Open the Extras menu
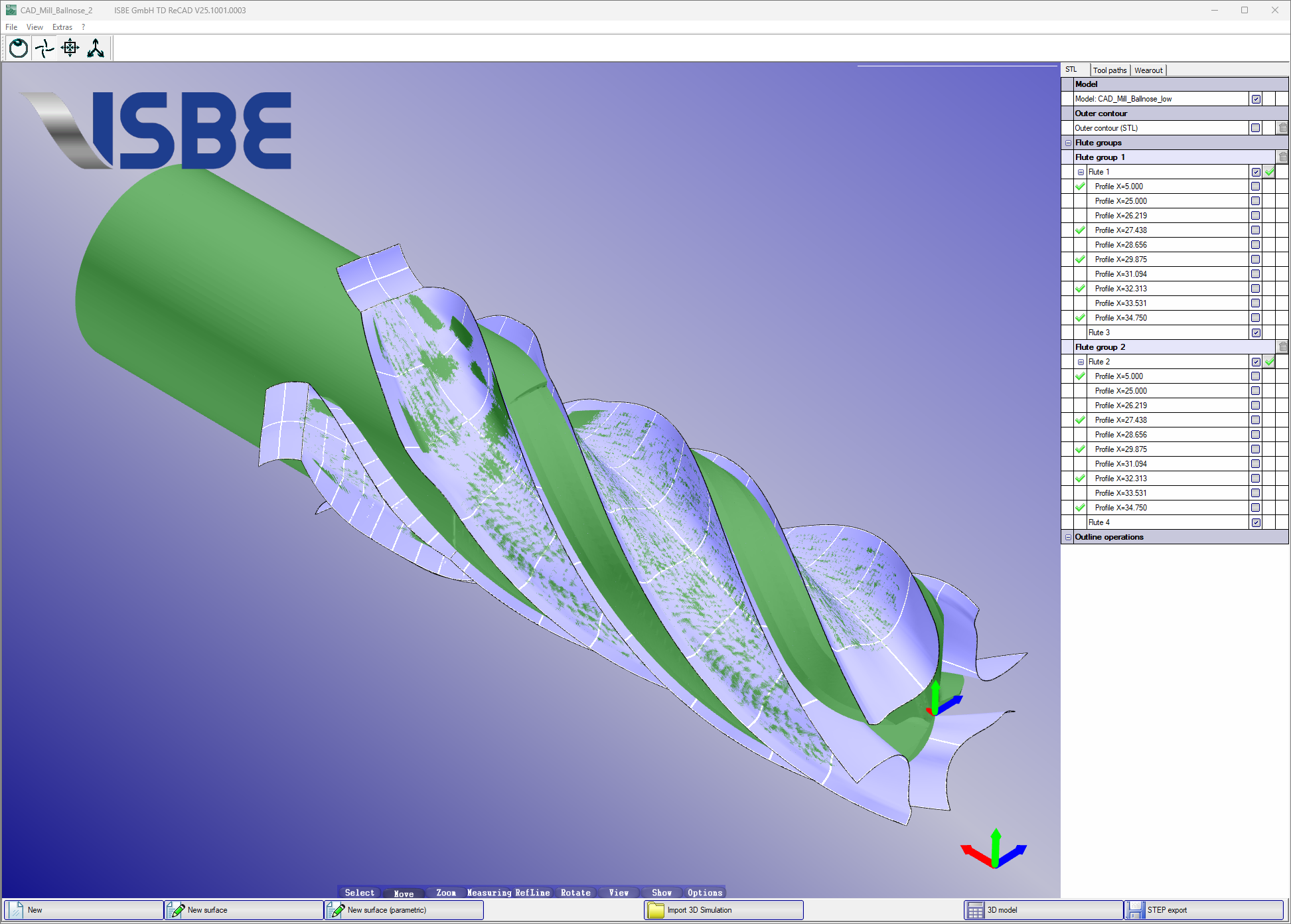The height and width of the screenshot is (924, 1291). [x=62, y=27]
